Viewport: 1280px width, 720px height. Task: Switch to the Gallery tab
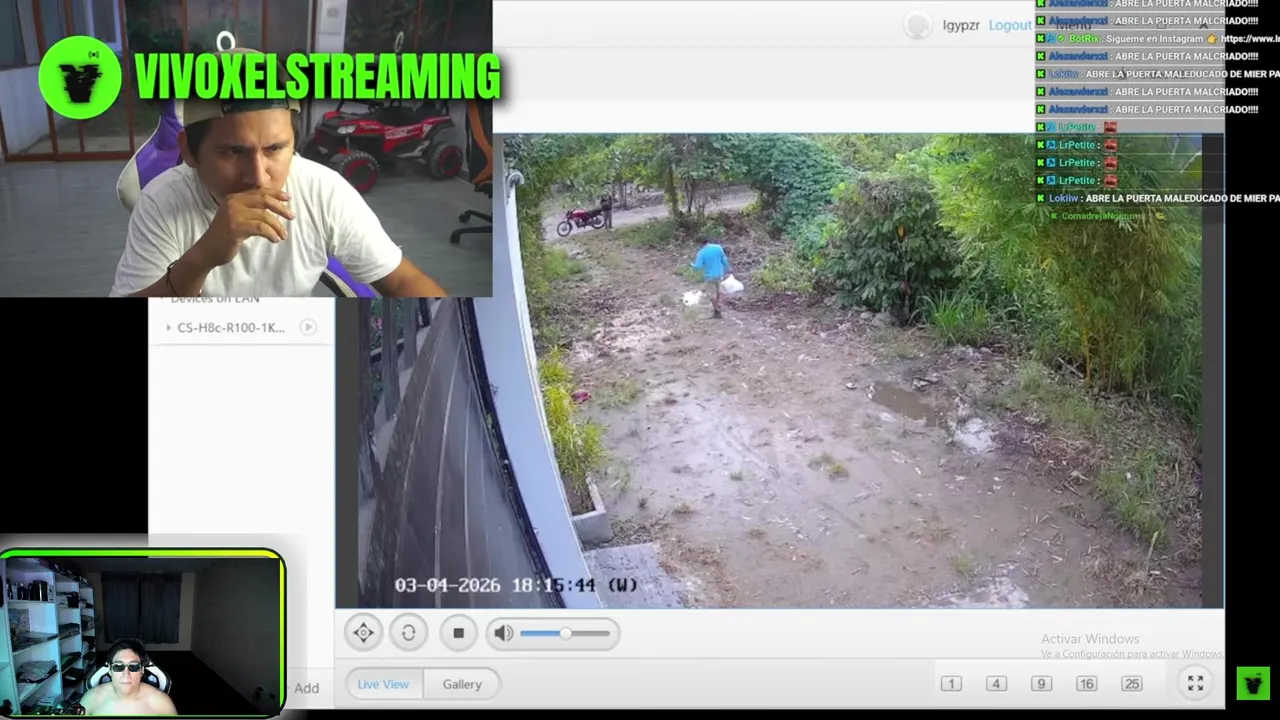(462, 684)
